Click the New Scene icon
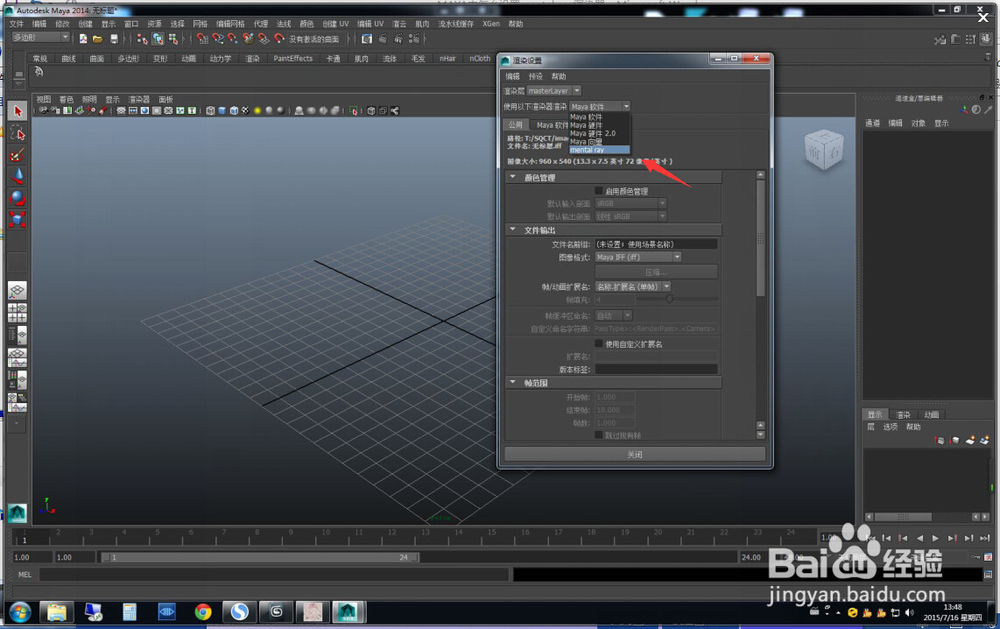This screenshot has height=629, width=1000. click(83, 39)
